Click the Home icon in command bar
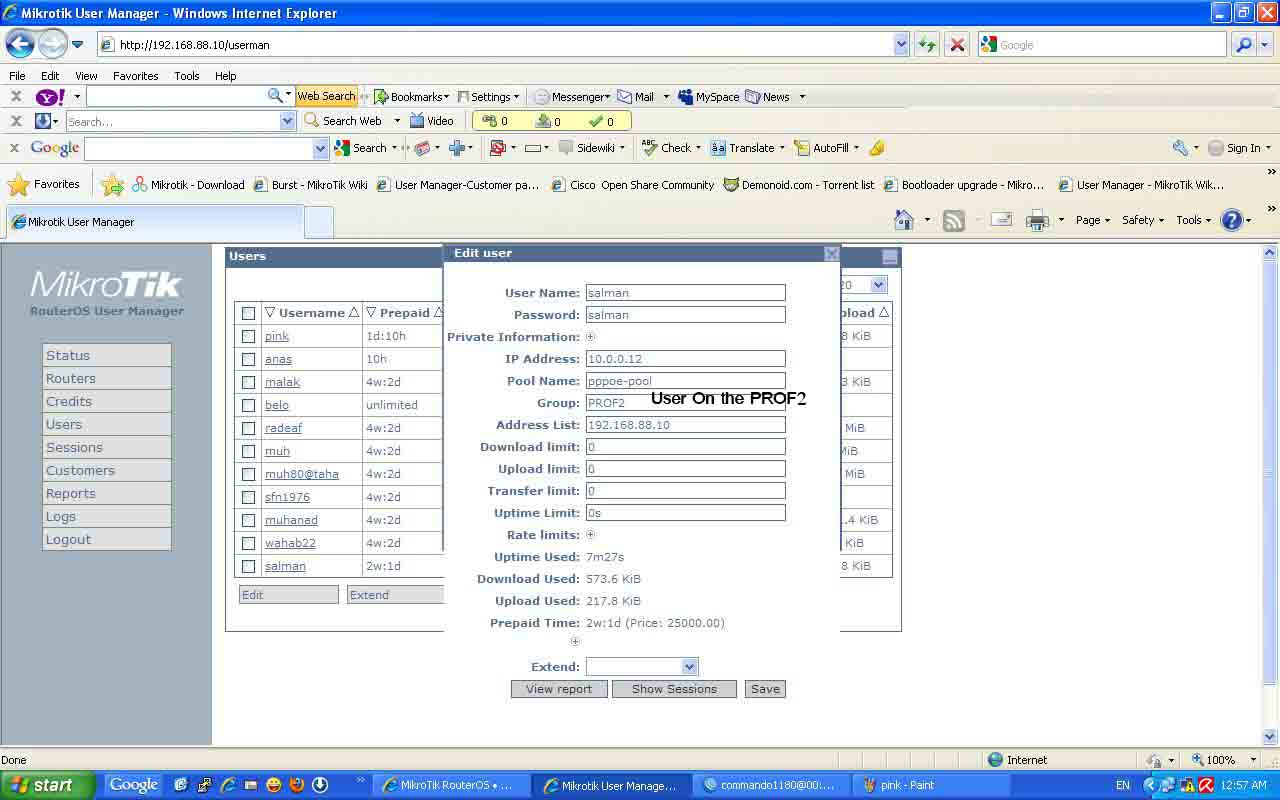 (x=904, y=220)
